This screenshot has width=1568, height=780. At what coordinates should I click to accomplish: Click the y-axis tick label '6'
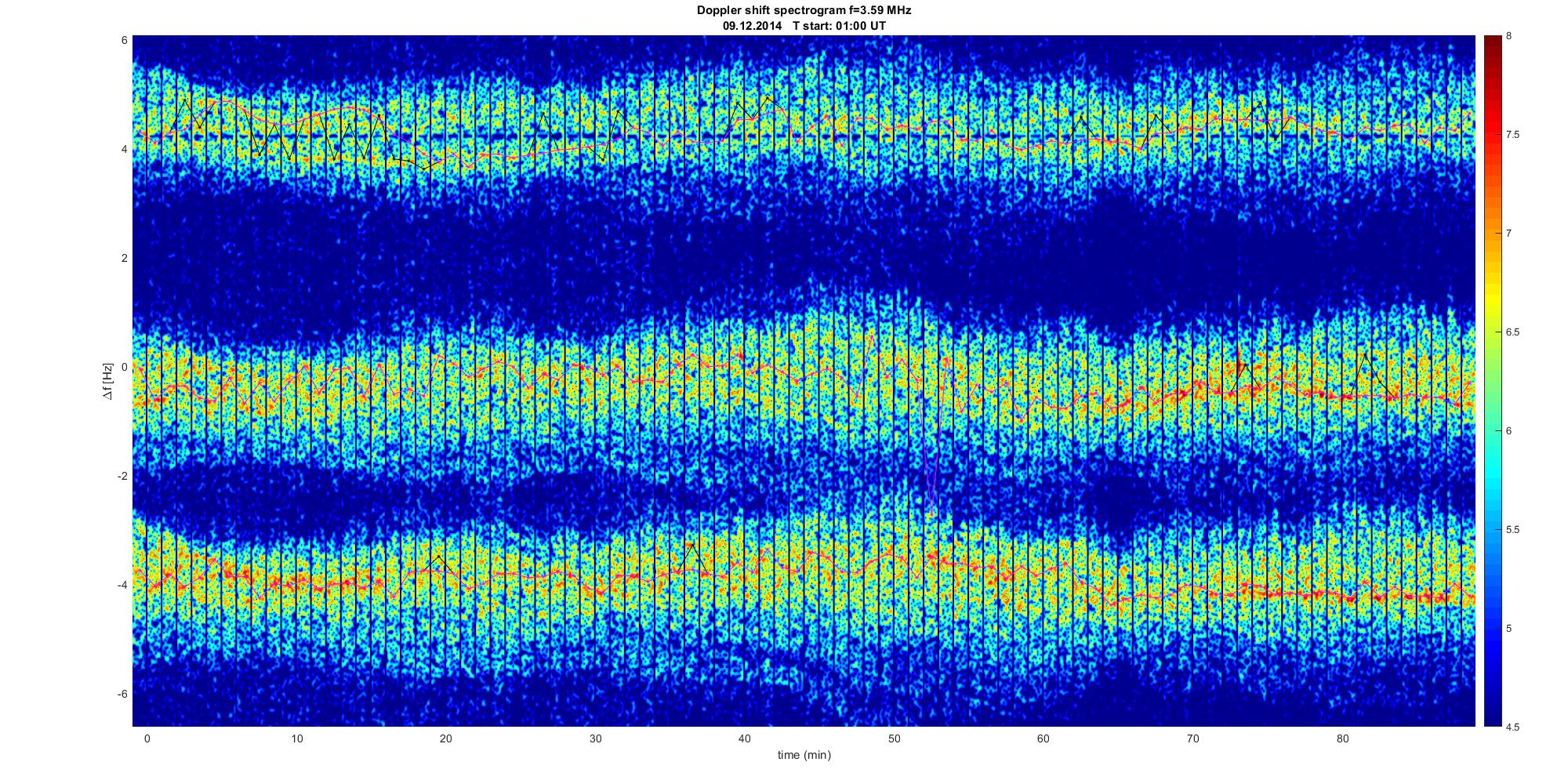(125, 40)
